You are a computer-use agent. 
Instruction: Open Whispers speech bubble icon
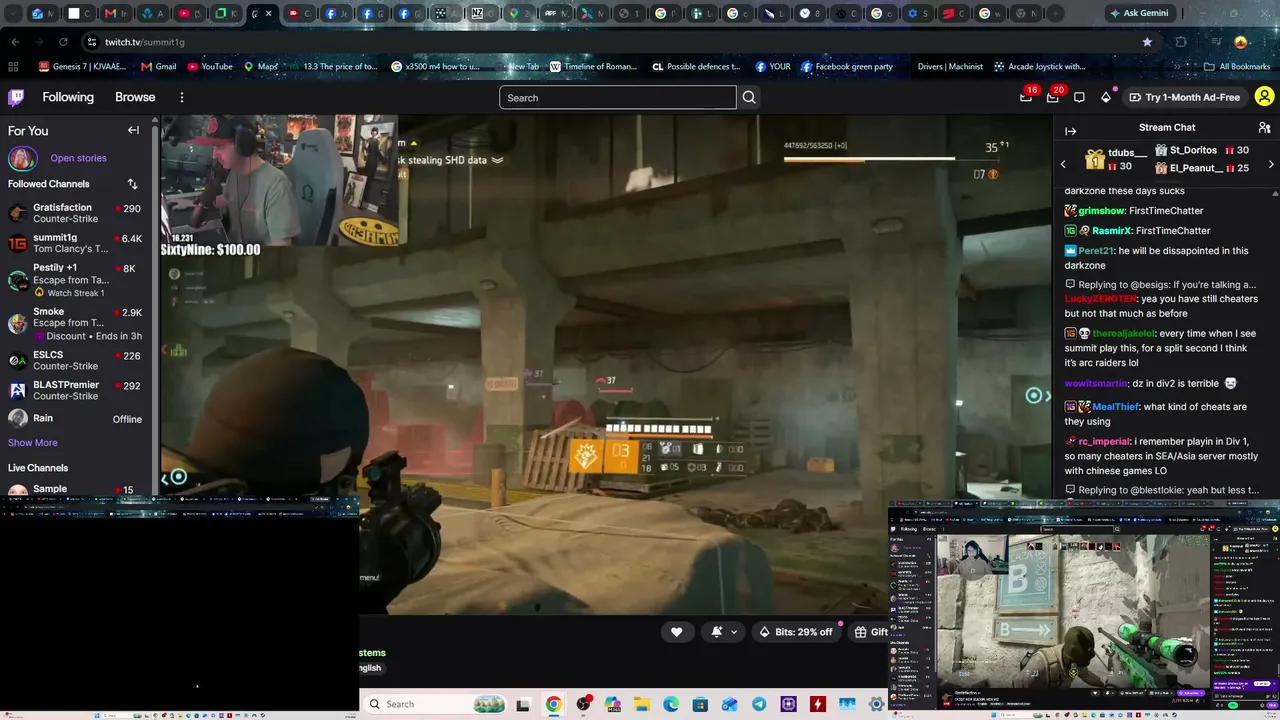coord(1079,97)
